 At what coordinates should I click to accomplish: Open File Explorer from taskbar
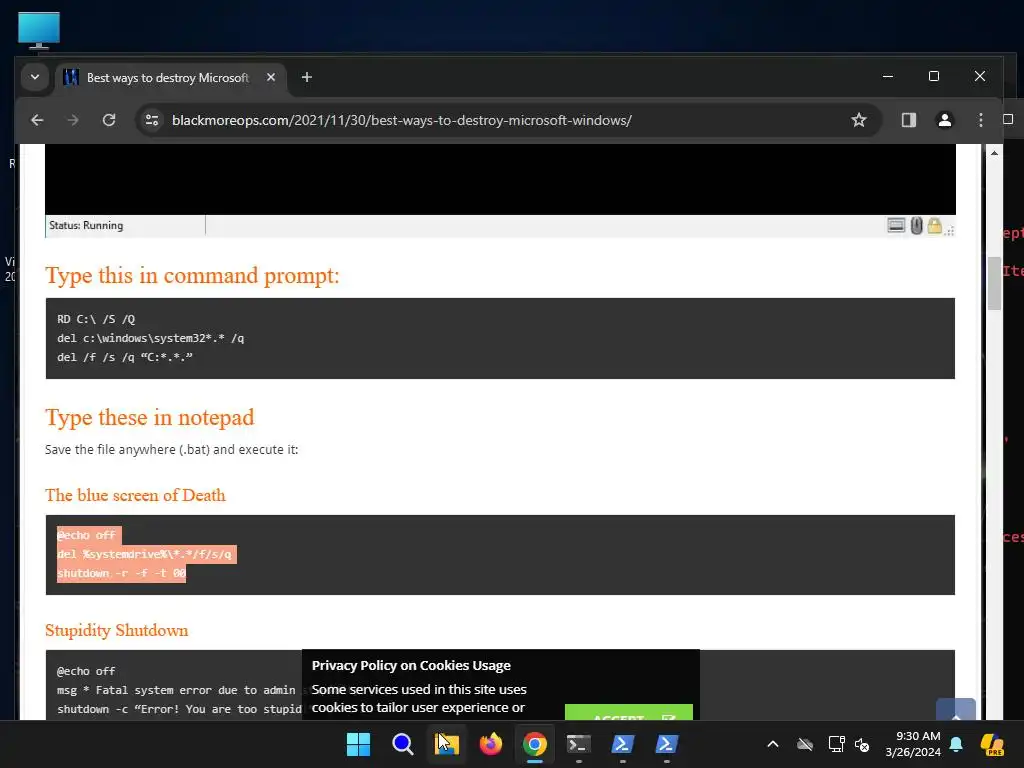tap(447, 744)
